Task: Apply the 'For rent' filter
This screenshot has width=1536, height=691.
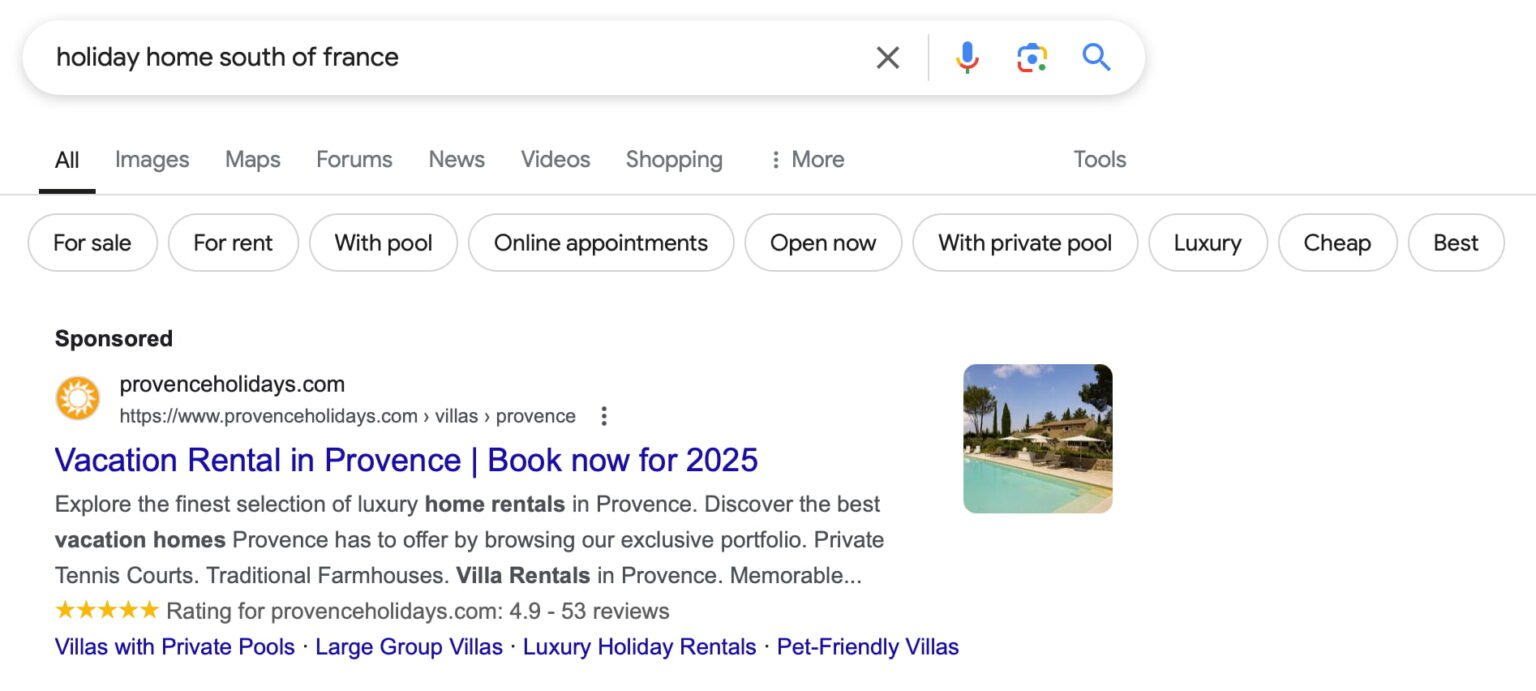Action: pos(233,242)
